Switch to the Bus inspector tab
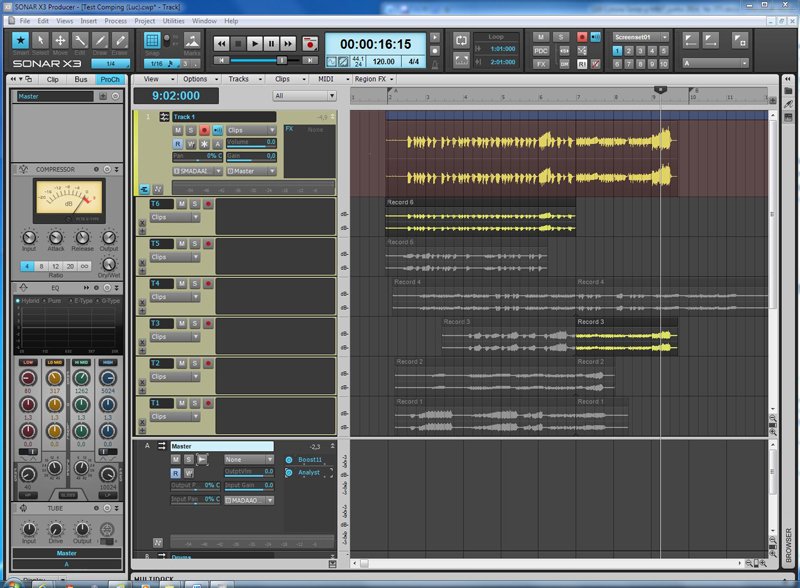Image resolution: width=800 pixels, height=588 pixels. coord(81,80)
